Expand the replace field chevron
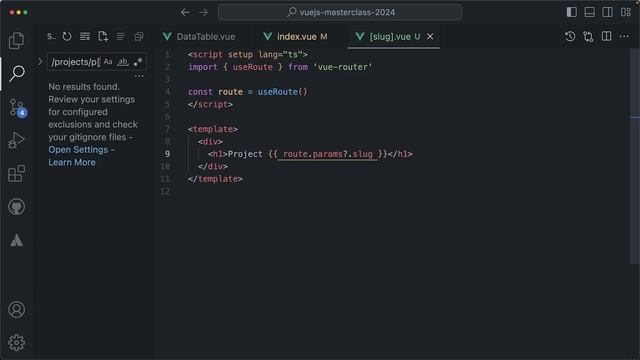 click(x=40, y=62)
